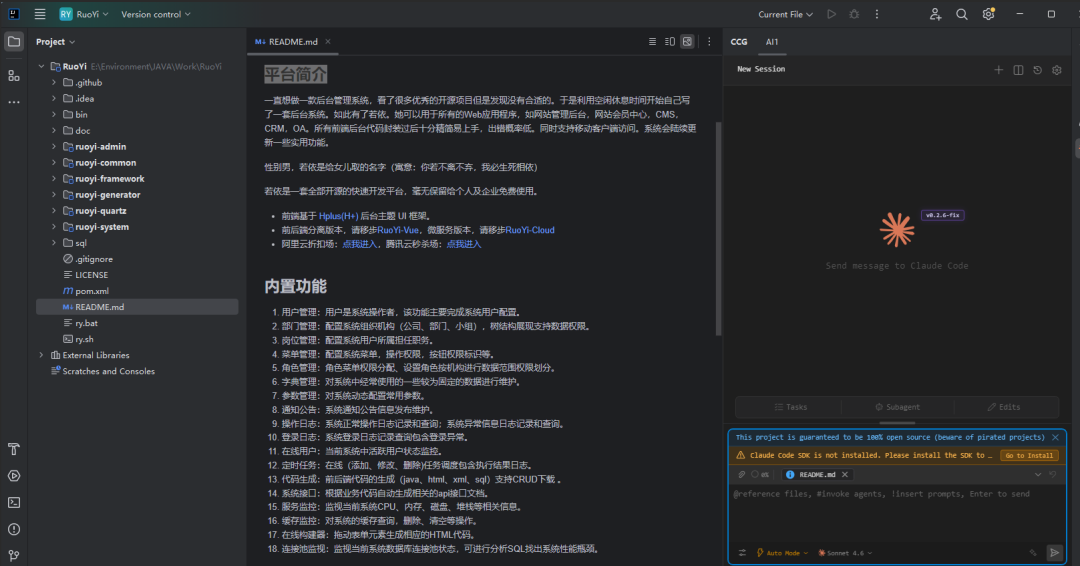Image resolution: width=1080 pixels, height=566 pixels.
Task: Open CCG panel settings gear
Action: point(1057,70)
